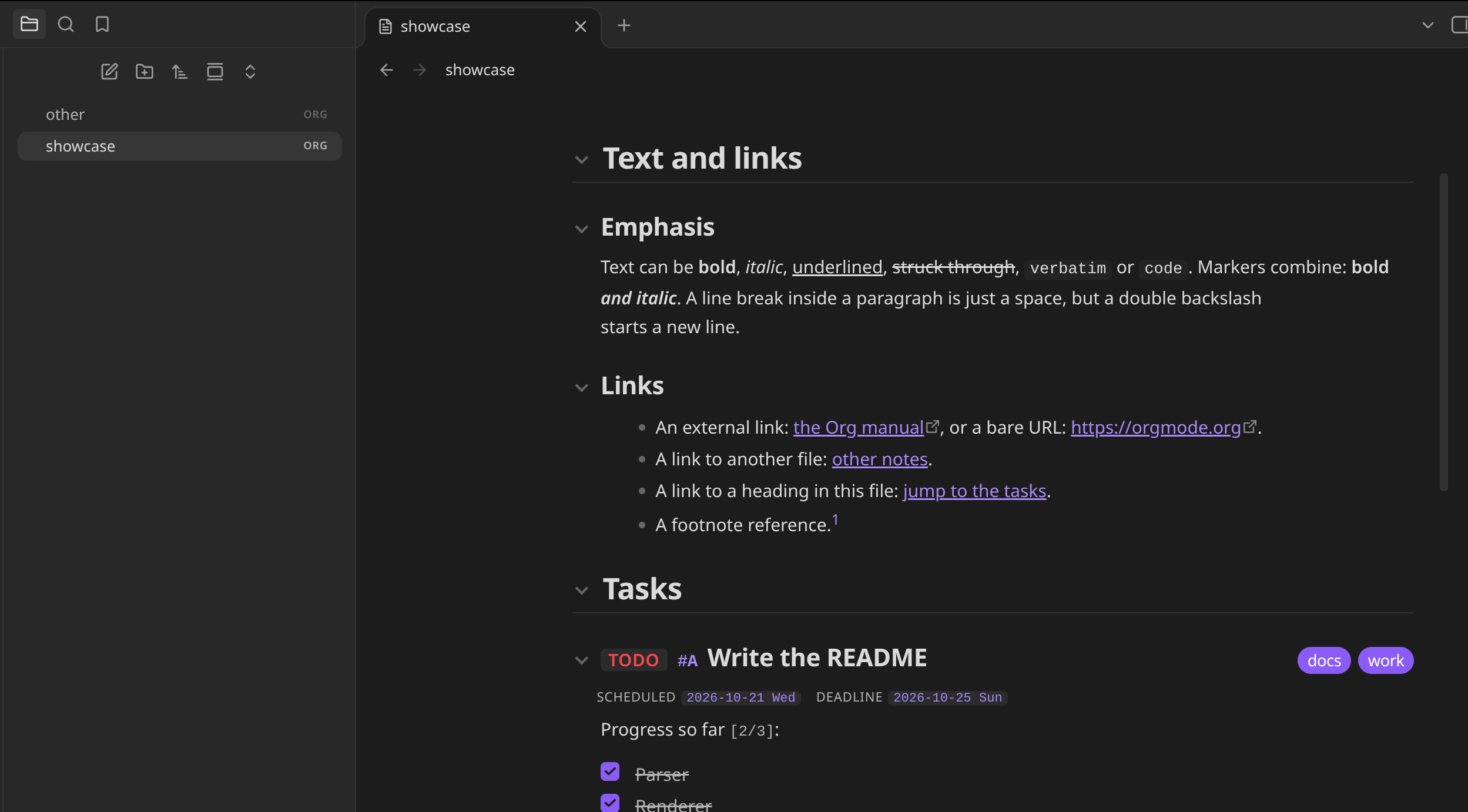
Task: Uncheck the Parser checkbox
Action: pyautogui.click(x=610, y=771)
